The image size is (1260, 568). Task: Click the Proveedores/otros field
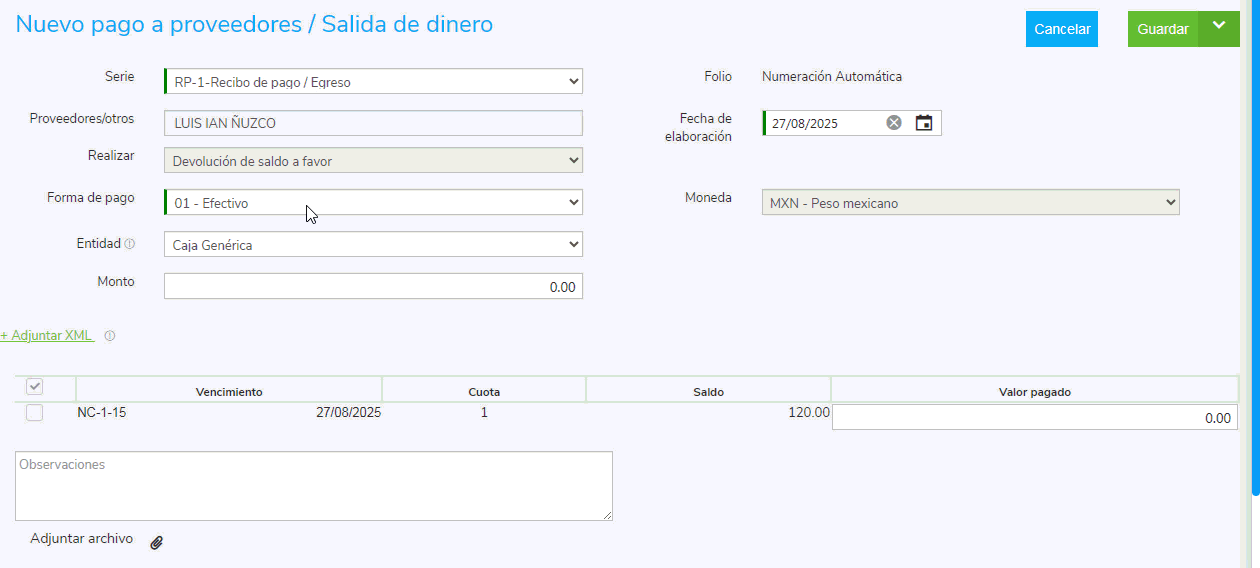[373, 123]
